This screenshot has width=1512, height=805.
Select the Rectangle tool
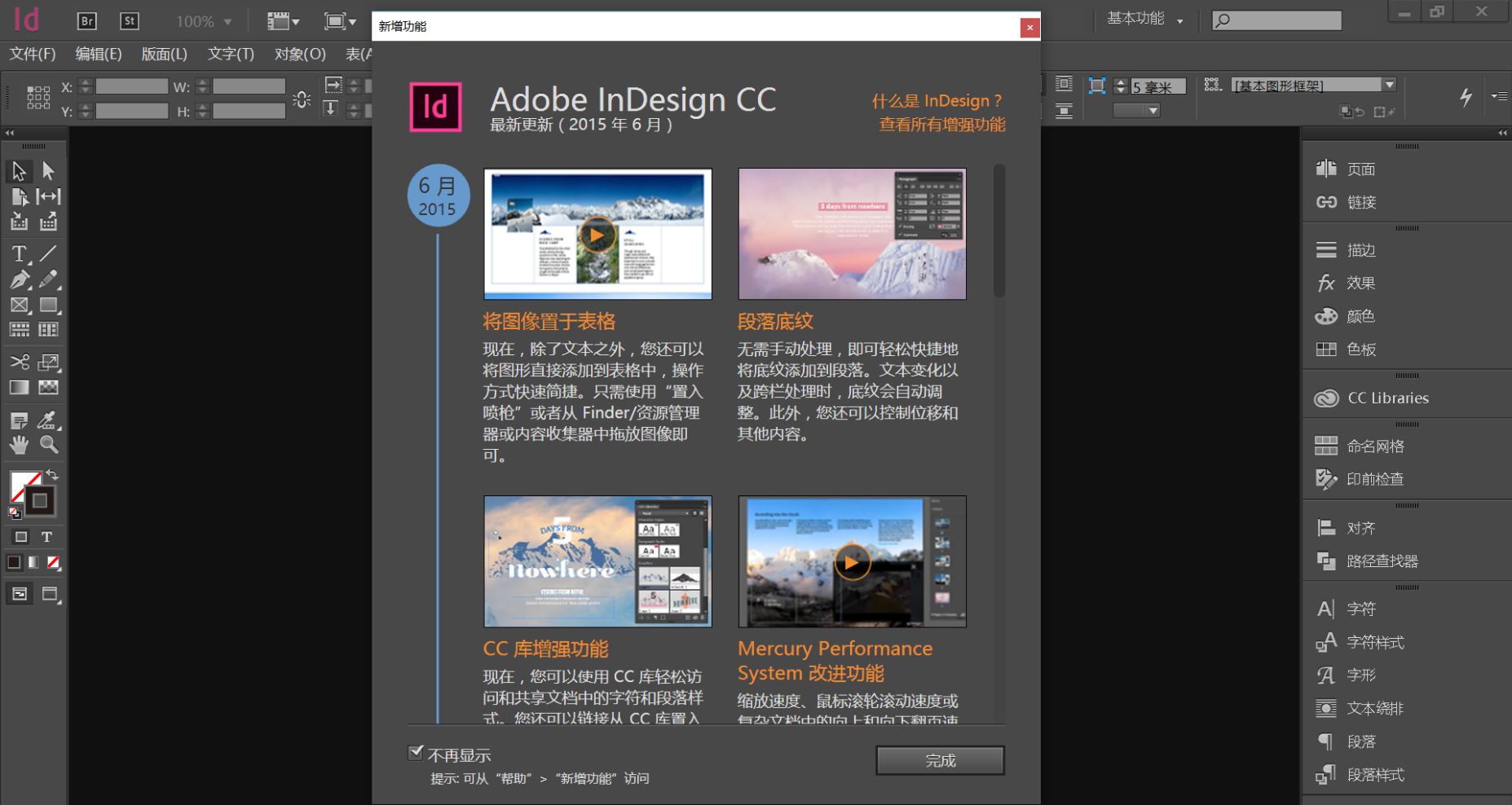(x=49, y=305)
